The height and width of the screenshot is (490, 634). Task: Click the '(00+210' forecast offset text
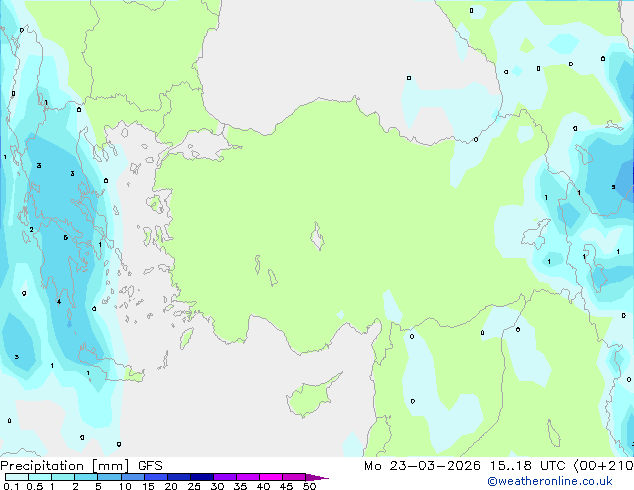tap(604, 466)
